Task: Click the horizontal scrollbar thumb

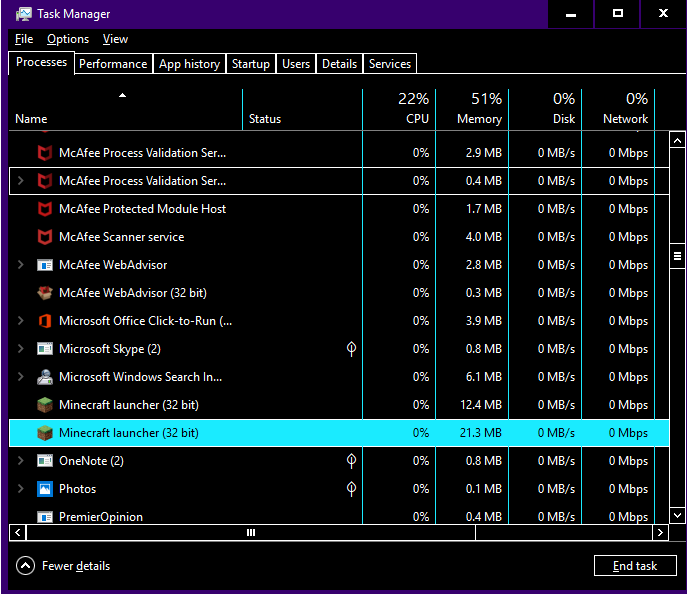Action: [x=251, y=533]
